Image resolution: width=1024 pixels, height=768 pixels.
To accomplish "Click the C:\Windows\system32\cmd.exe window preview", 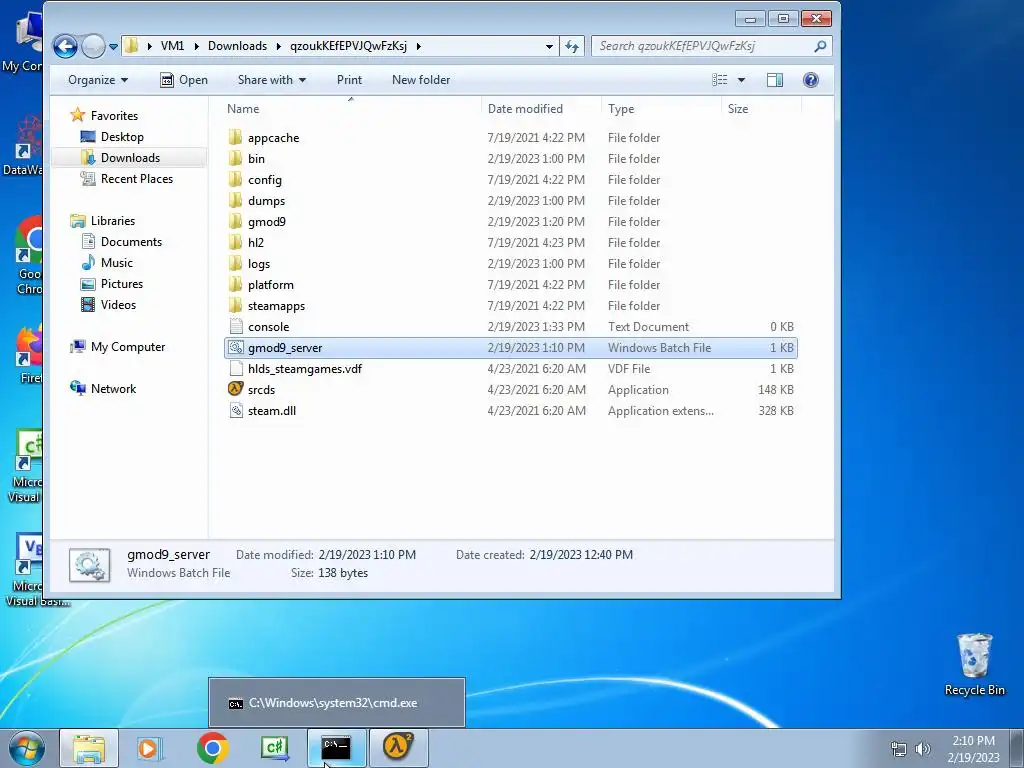I will tap(337, 703).
